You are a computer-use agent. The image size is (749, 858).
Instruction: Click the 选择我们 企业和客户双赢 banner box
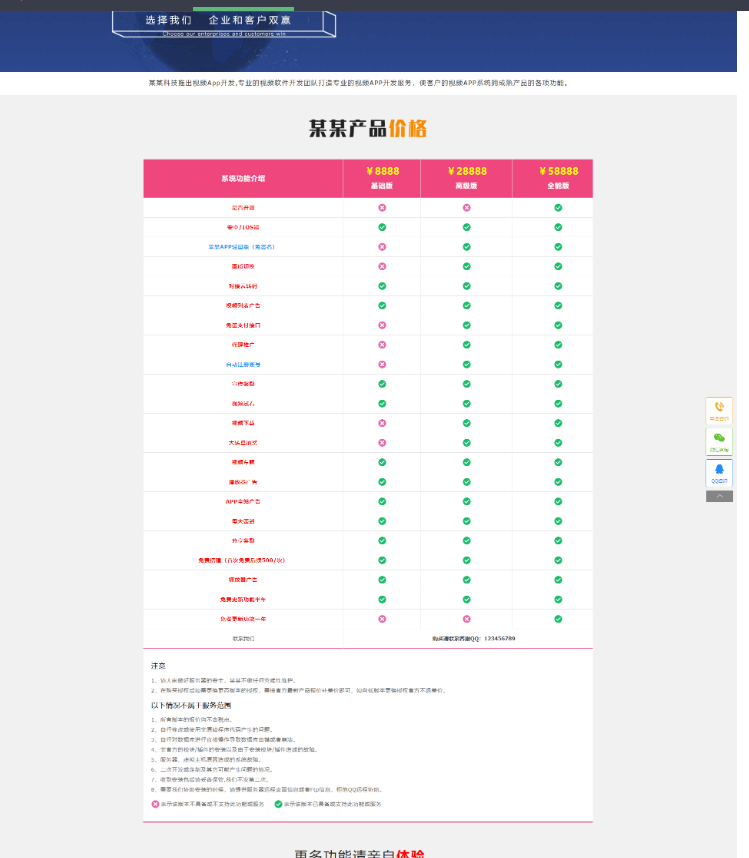[223, 24]
